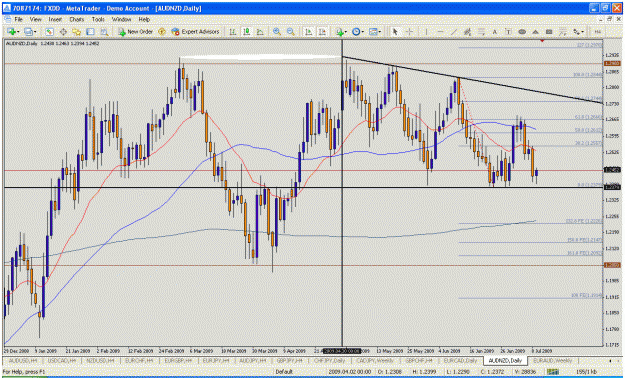The width and height of the screenshot is (625, 378).
Task: Expand the Arrows dropdown arrow
Action: (x=583, y=32)
